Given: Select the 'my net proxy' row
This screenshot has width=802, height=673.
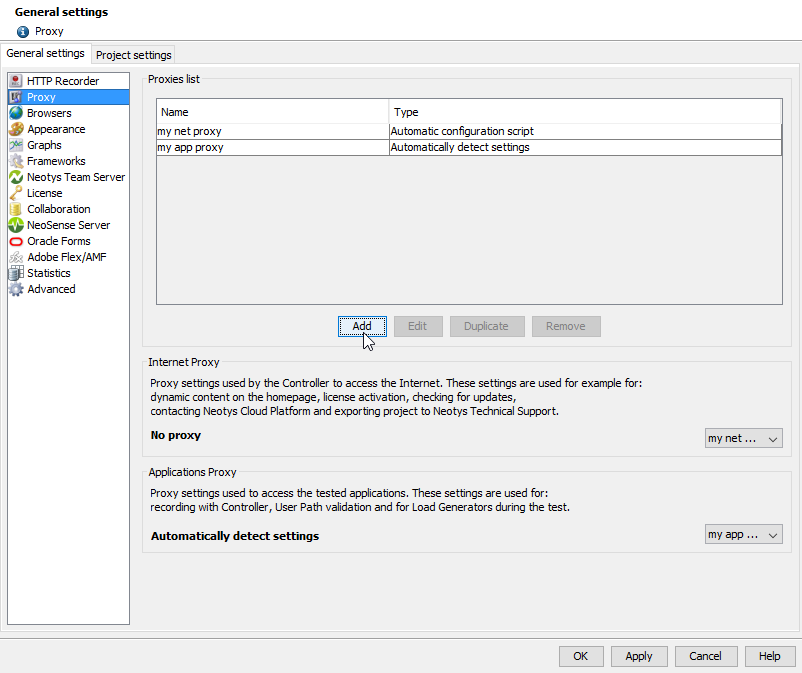Looking at the screenshot, I should (x=272, y=131).
